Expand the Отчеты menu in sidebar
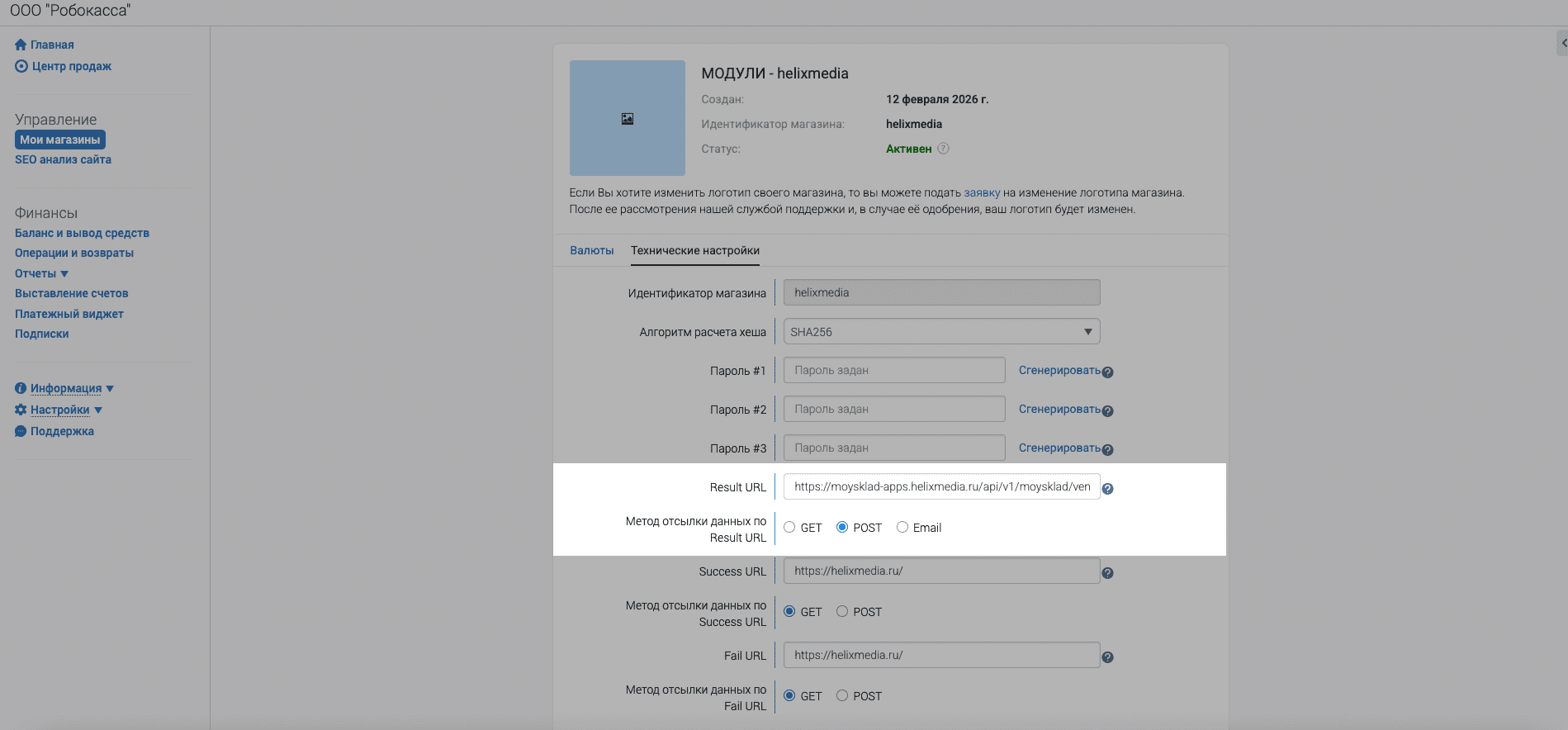1568x730 pixels. coord(41,273)
